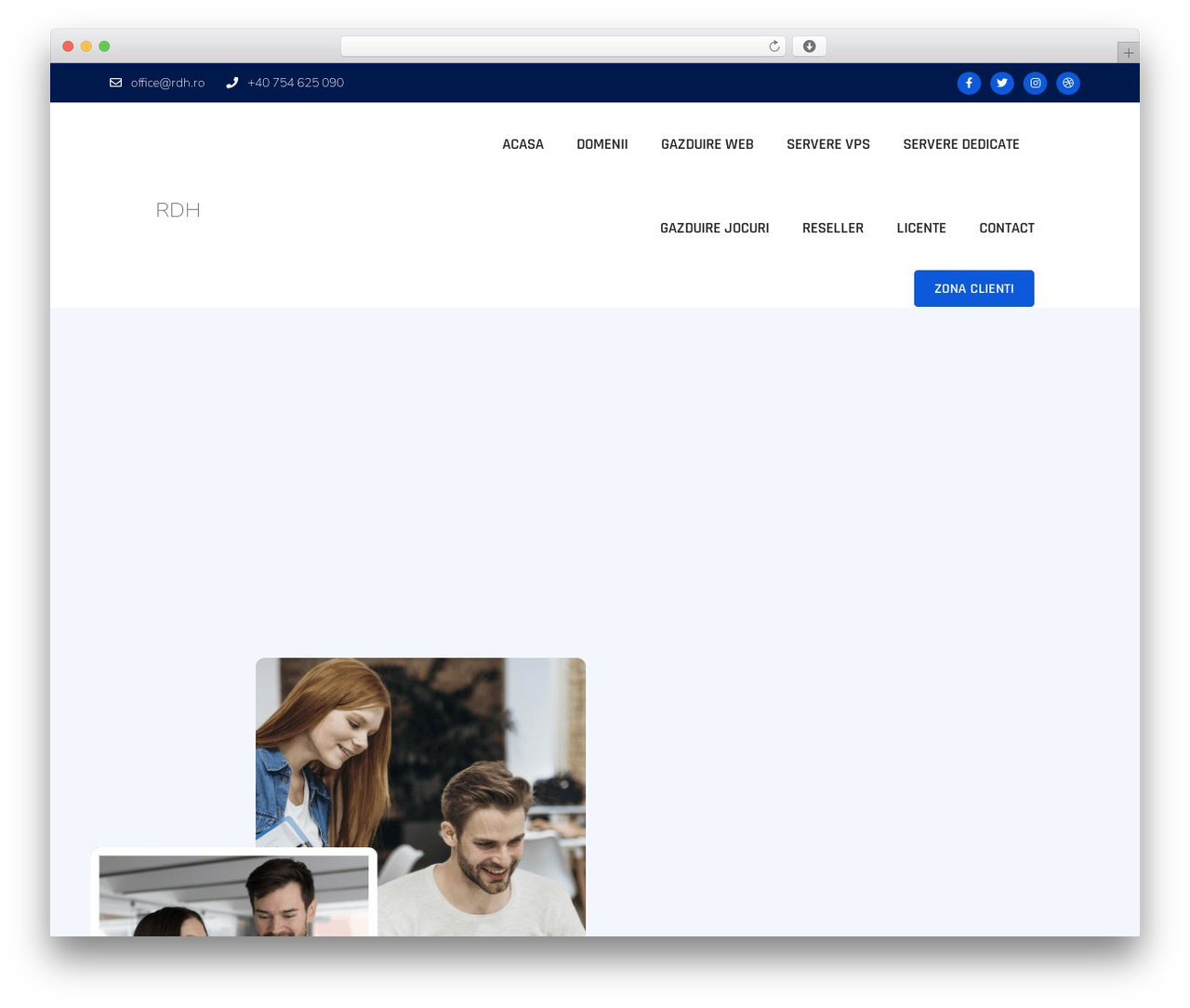Open the Facebook social icon
The width and height of the screenshot is (1190, 1008).
tap(969, 83)
